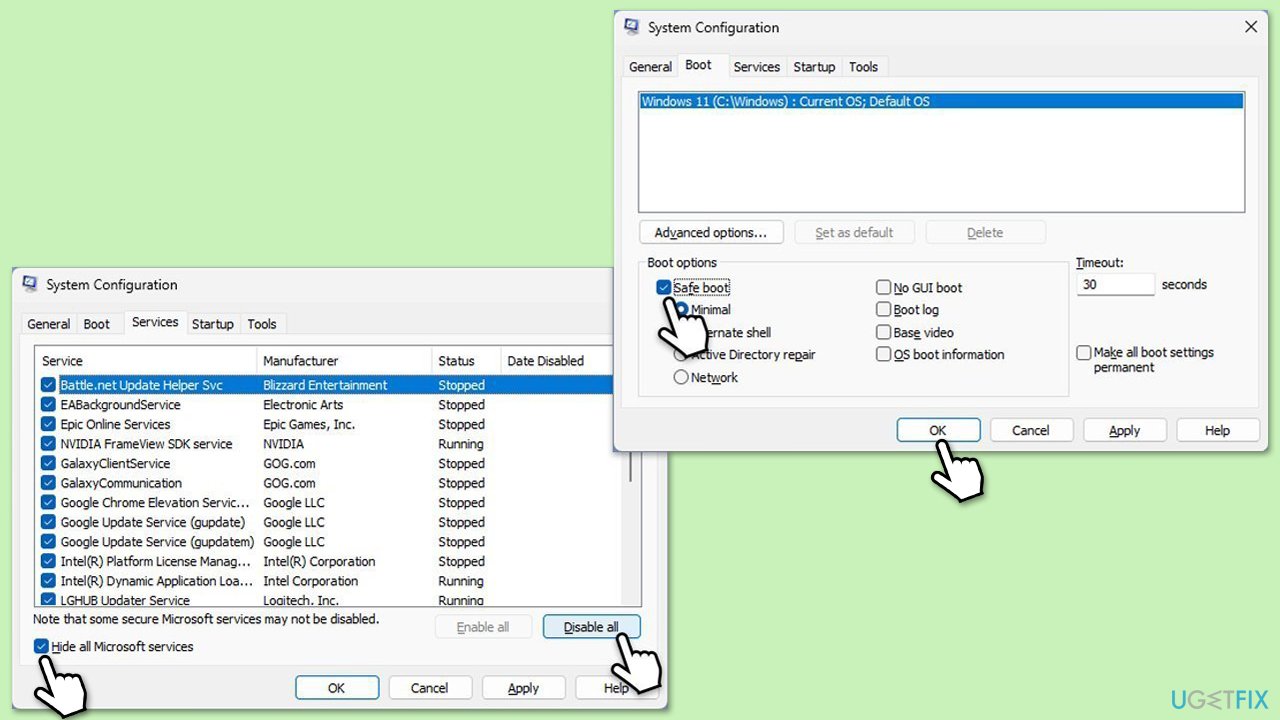Click the Timeout seconds input field

click(x=1115, y=285)
